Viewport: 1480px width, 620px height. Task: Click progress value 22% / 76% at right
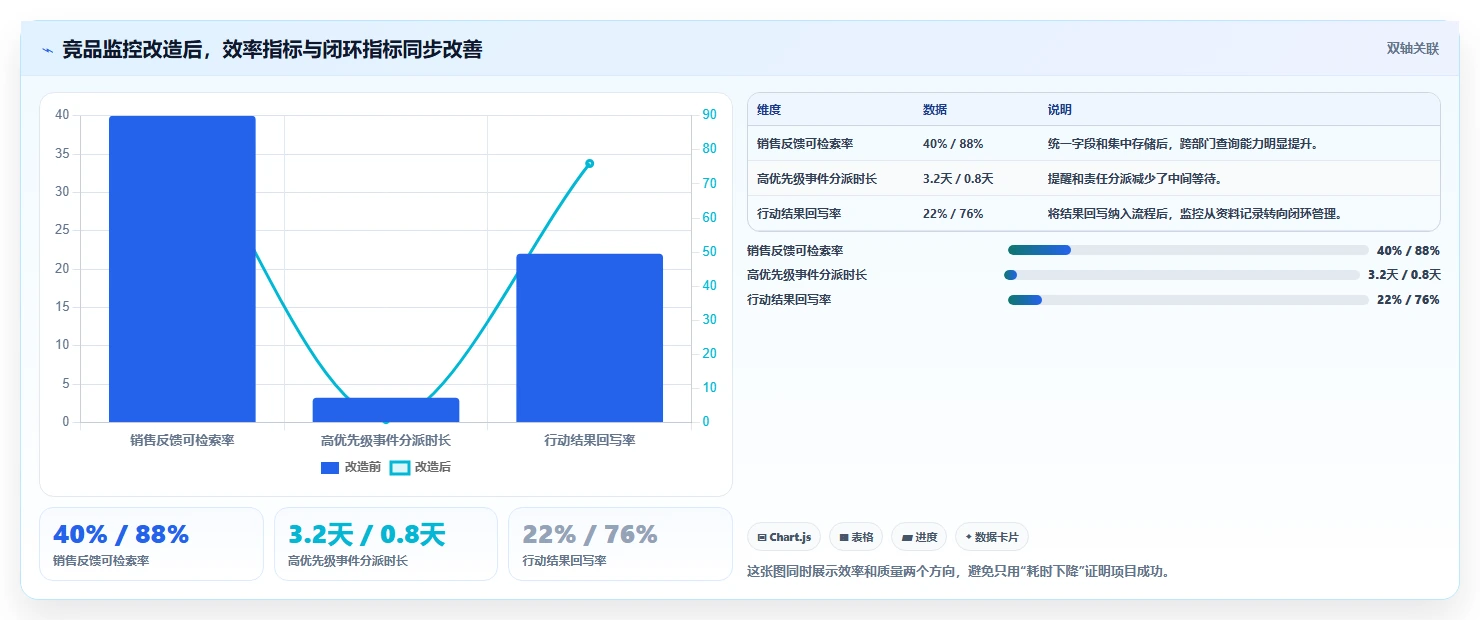1408,300
